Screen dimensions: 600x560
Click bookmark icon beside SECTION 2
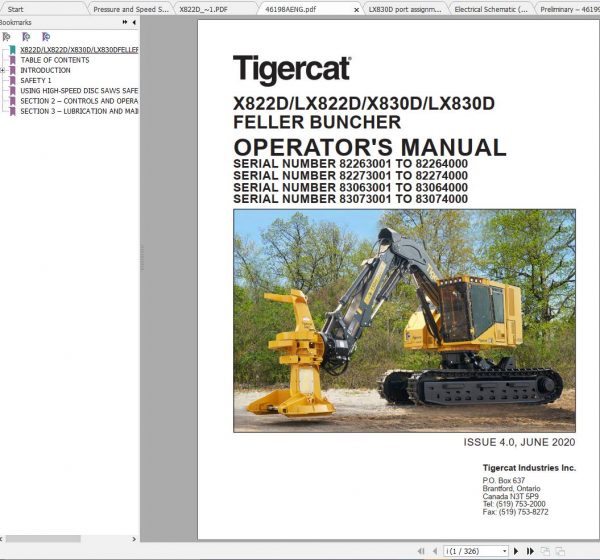(13, 101)
